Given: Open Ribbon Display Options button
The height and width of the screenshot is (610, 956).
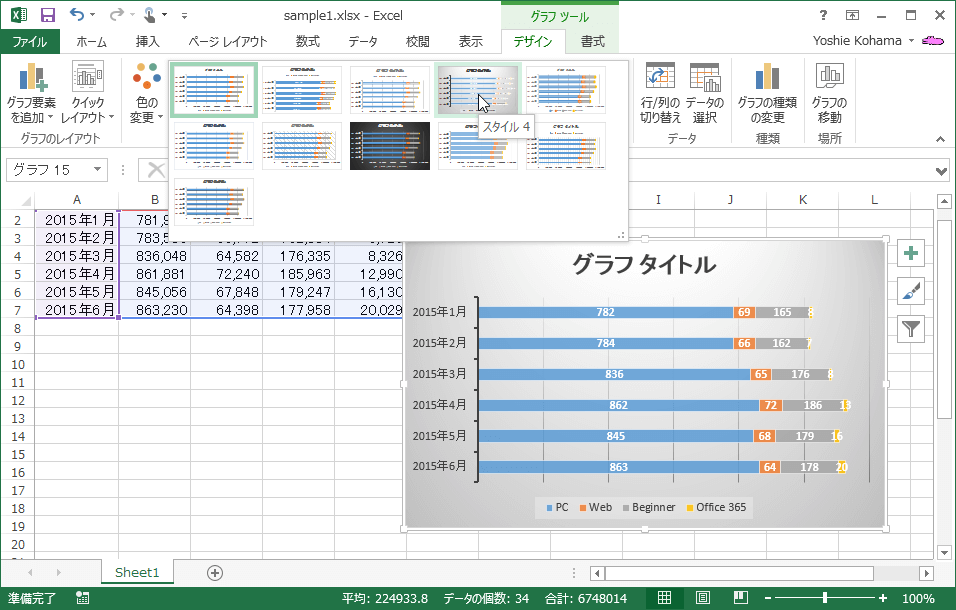Looking at the screenshot, I should (x=852, y=15).
